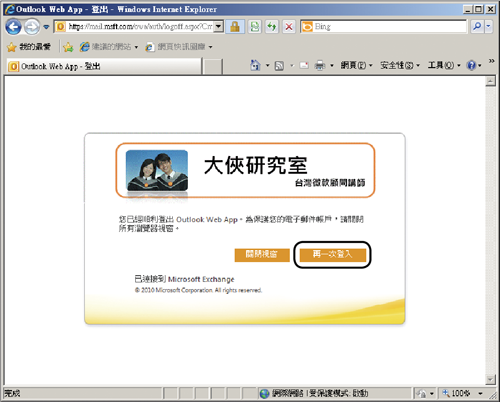Click the scrollbar down arrow
The width and height of the screenshot is (500, 402).
point(490,379)
